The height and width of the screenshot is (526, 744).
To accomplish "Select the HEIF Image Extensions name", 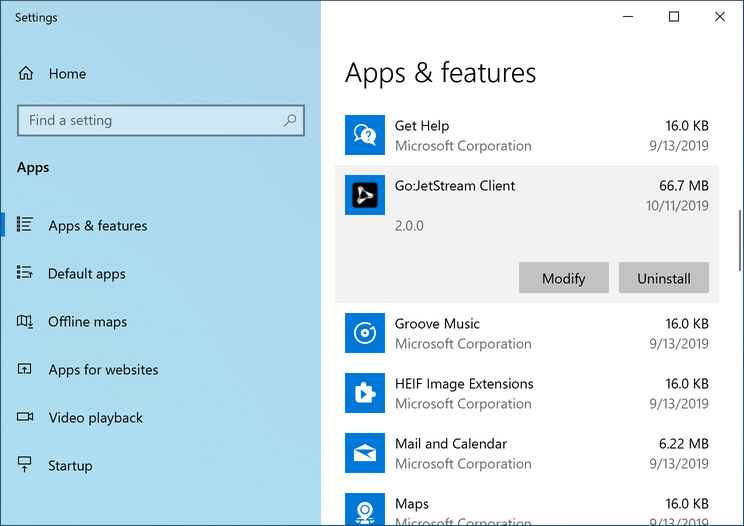I will (x=464, y=384).
